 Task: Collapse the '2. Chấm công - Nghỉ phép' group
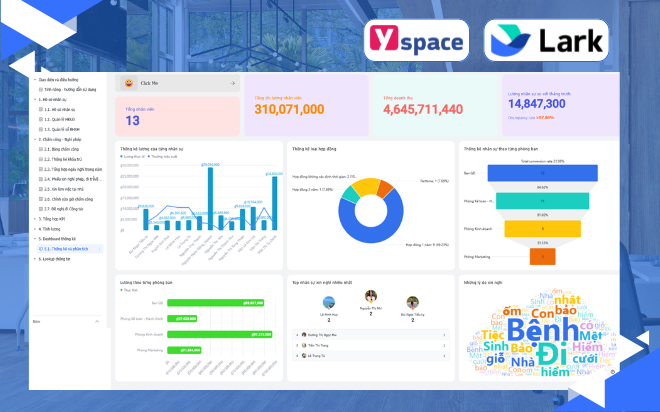[x=35, y=139]
